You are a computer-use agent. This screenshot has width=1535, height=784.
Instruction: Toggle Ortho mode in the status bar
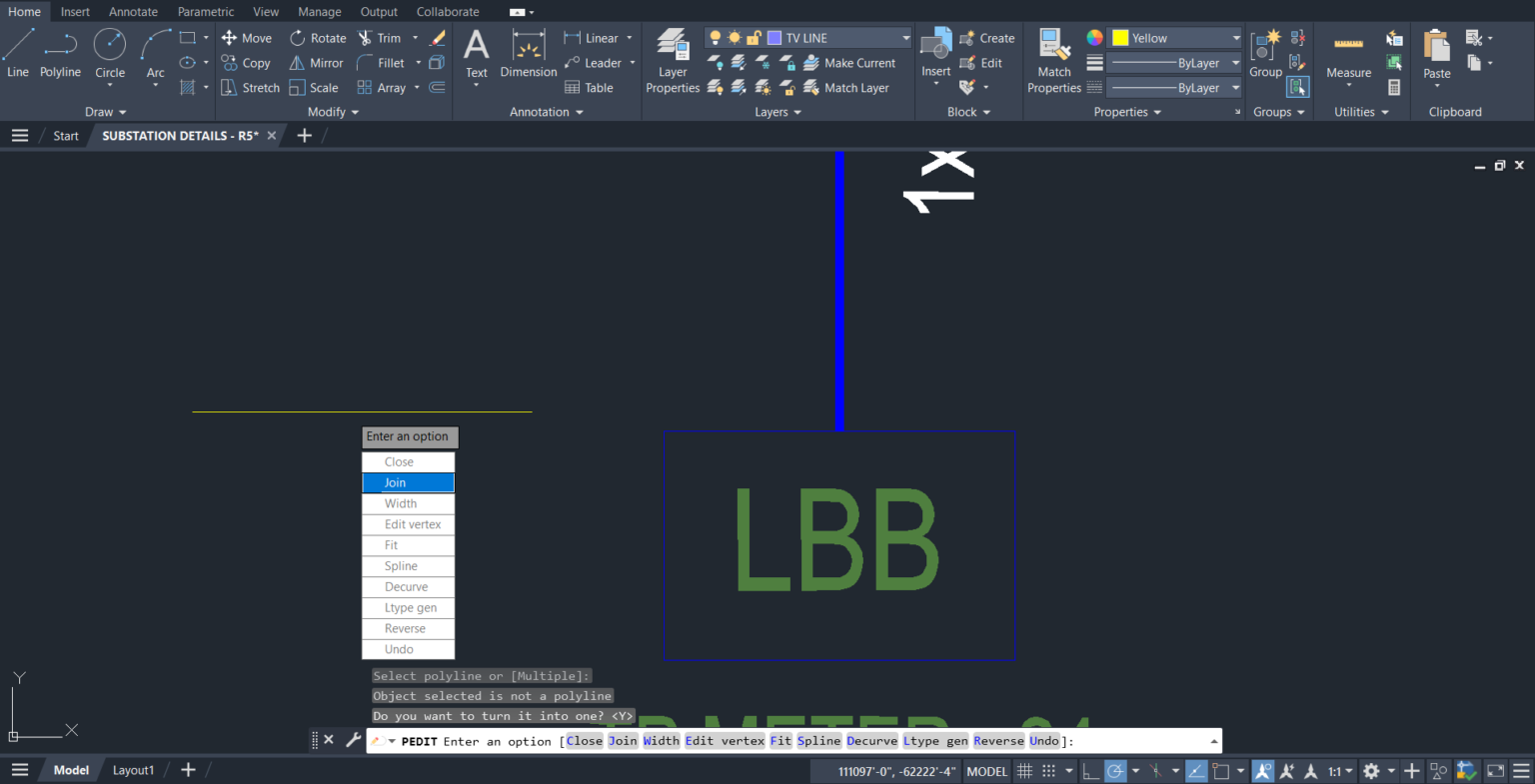(1090, 770)
